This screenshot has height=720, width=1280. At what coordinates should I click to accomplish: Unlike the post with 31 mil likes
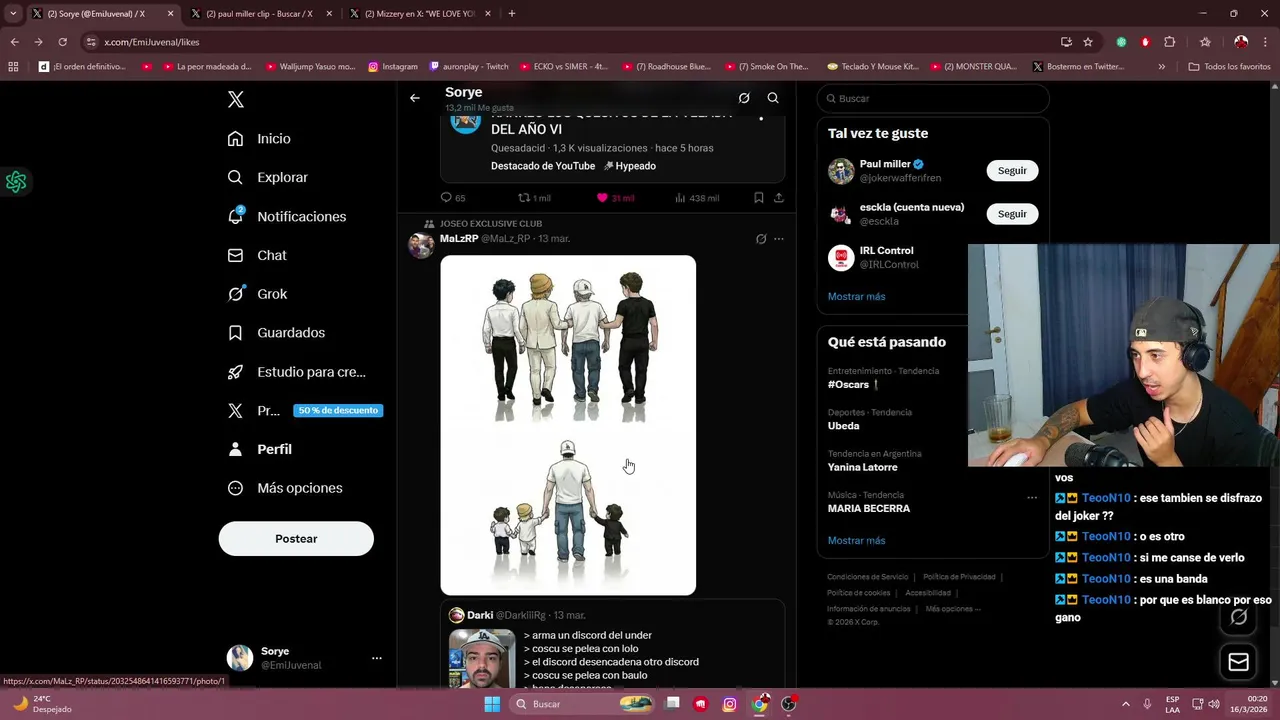click(x=602, y=198)
